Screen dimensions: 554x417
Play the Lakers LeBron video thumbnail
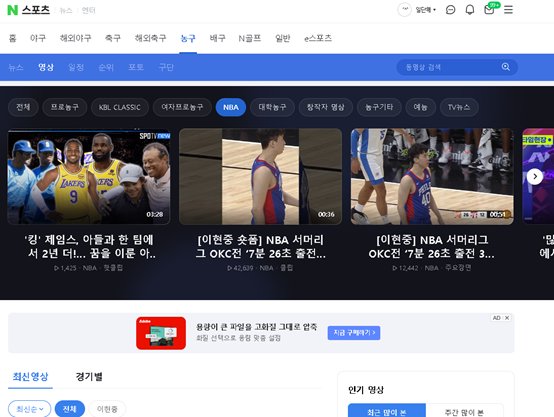(89, 176)
